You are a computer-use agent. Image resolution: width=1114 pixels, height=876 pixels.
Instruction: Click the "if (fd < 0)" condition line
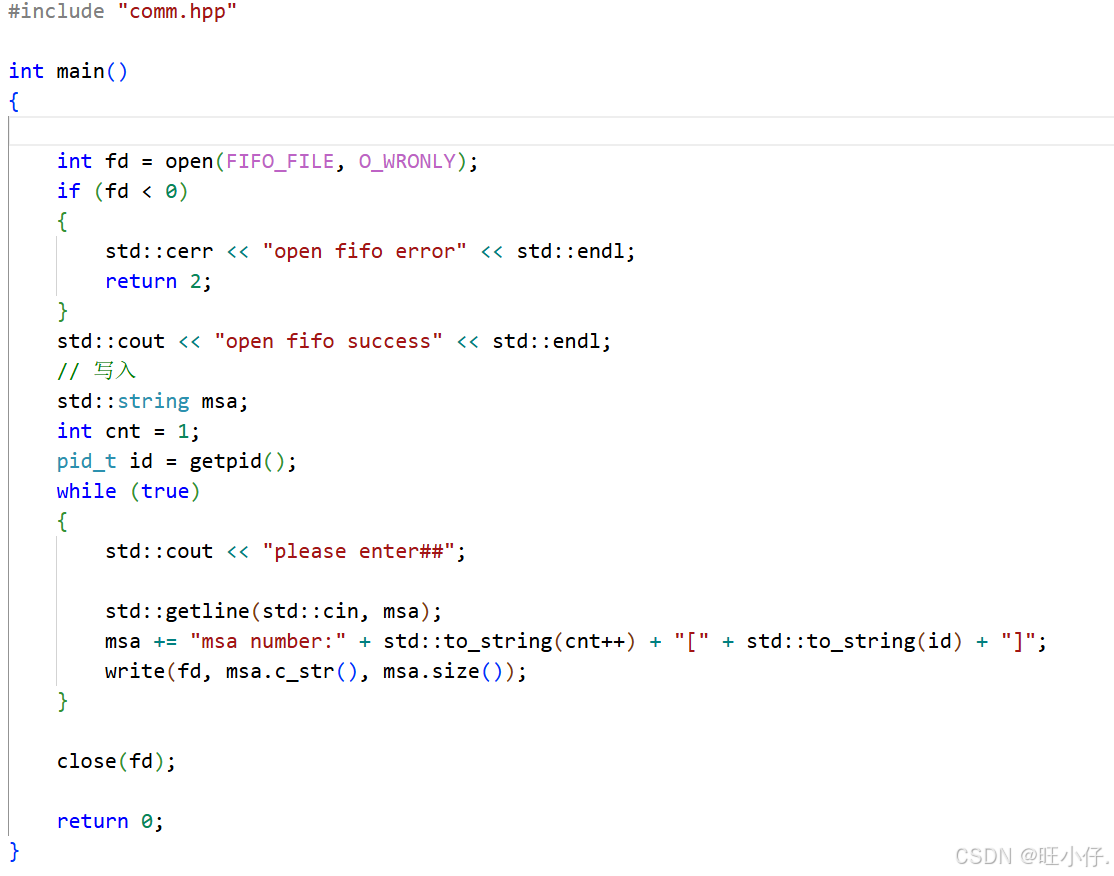coord(122,192)
